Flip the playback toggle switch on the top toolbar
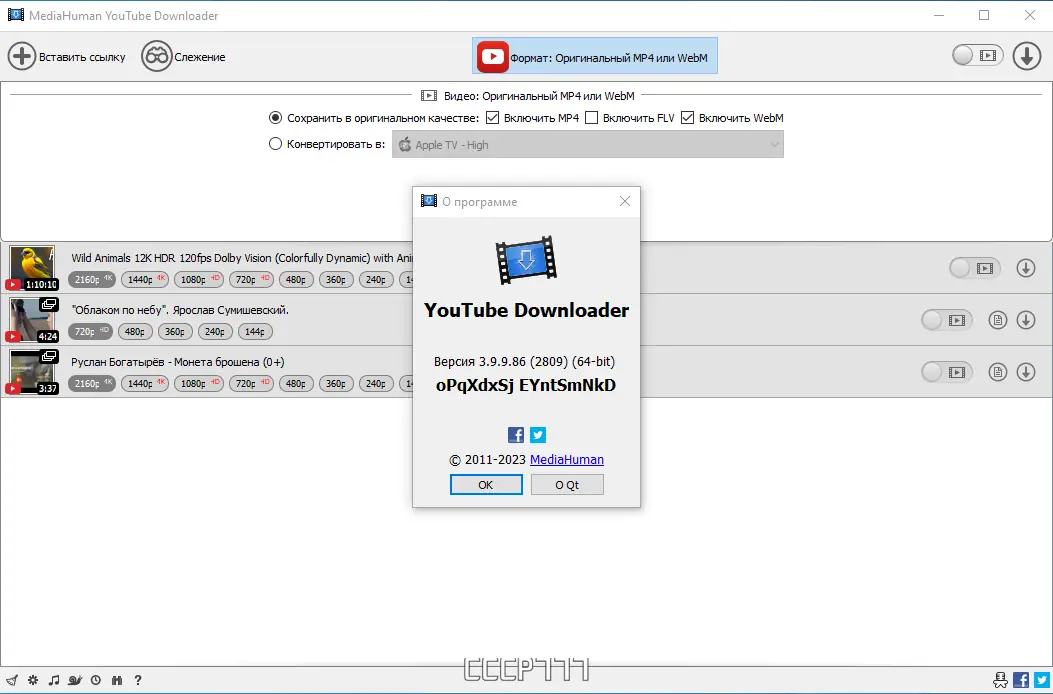This screenshot has width=1053, height=694. [x=977, y=56]
